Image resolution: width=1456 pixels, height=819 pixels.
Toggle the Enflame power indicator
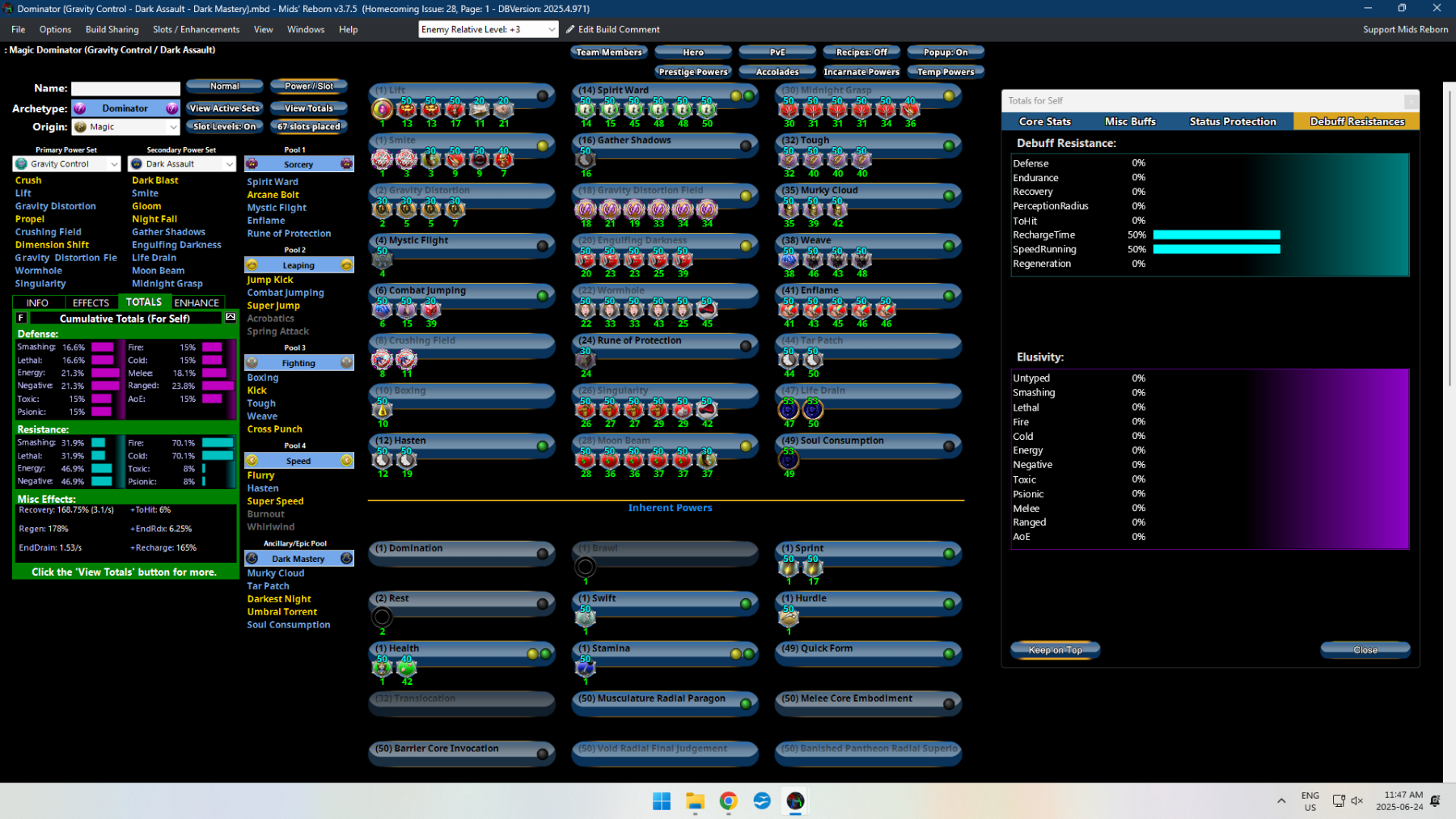pyautogui.click(x=949, y=296)
